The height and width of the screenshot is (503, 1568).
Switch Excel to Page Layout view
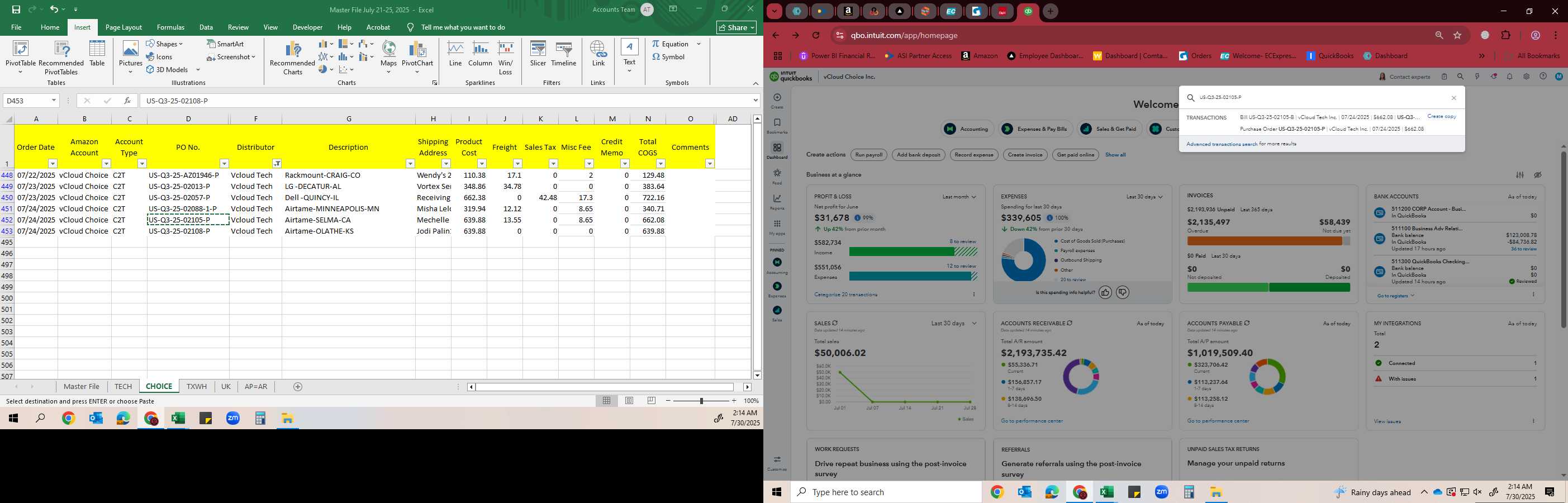629,401
